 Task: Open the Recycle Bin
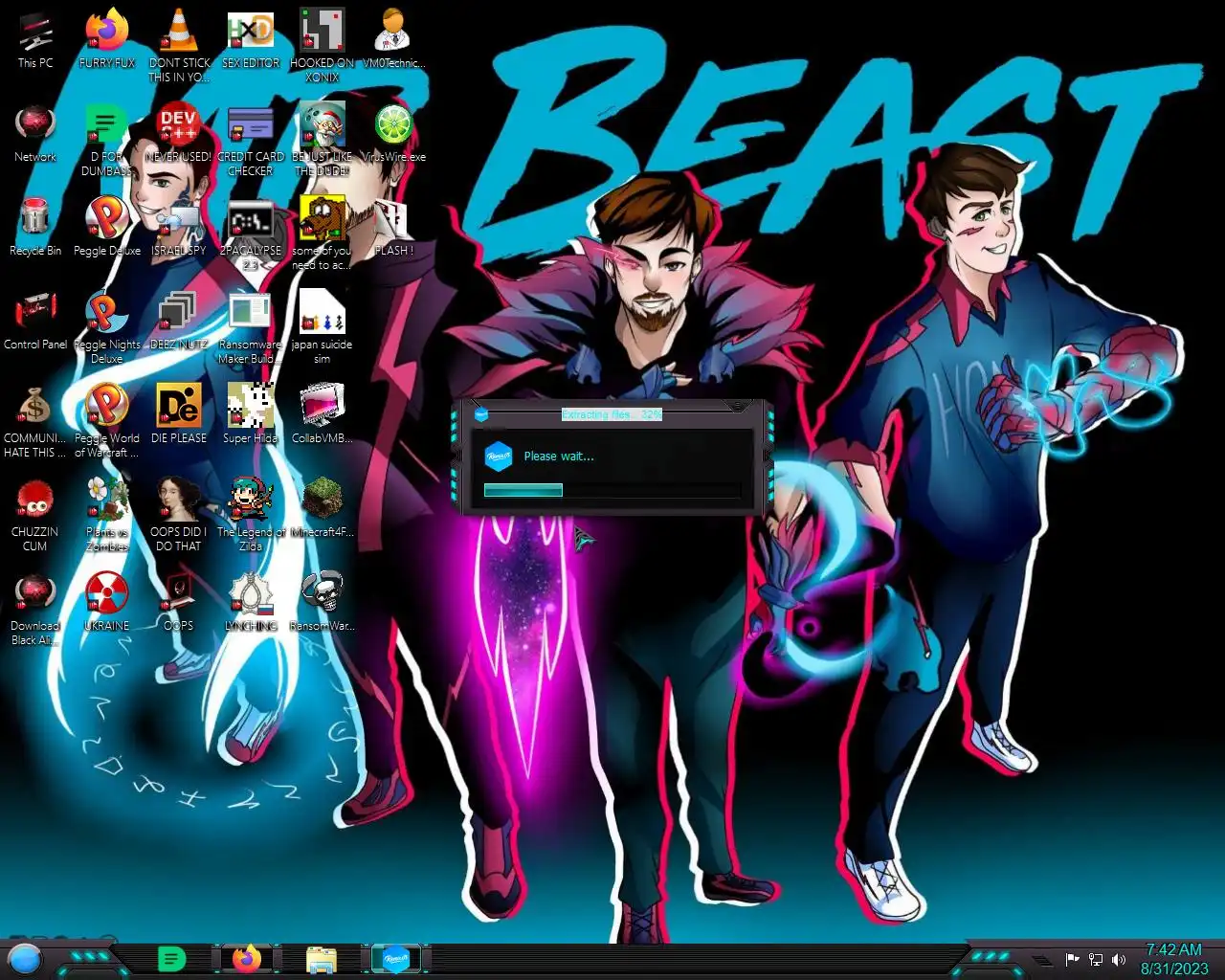click(35, 226)
